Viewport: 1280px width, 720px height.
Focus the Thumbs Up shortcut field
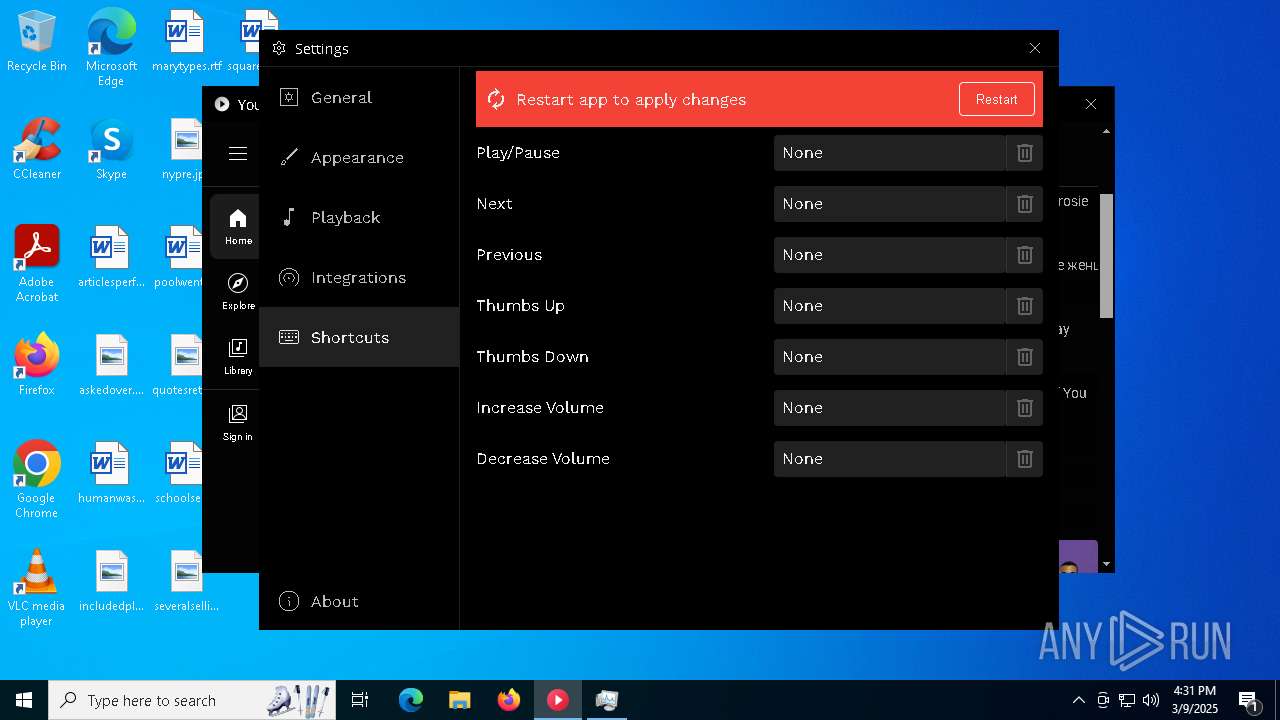click(x=889, y=306)
